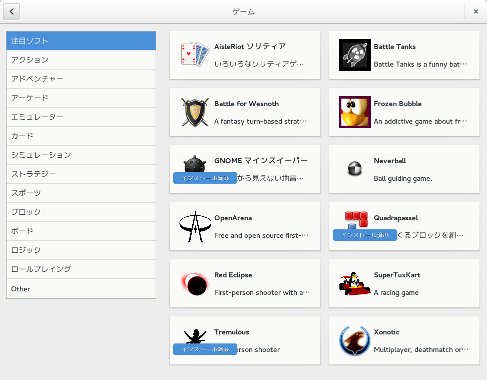Open the シミュレーション category
Viewport: 487px width, 380px height.
[x=81, y=155]
